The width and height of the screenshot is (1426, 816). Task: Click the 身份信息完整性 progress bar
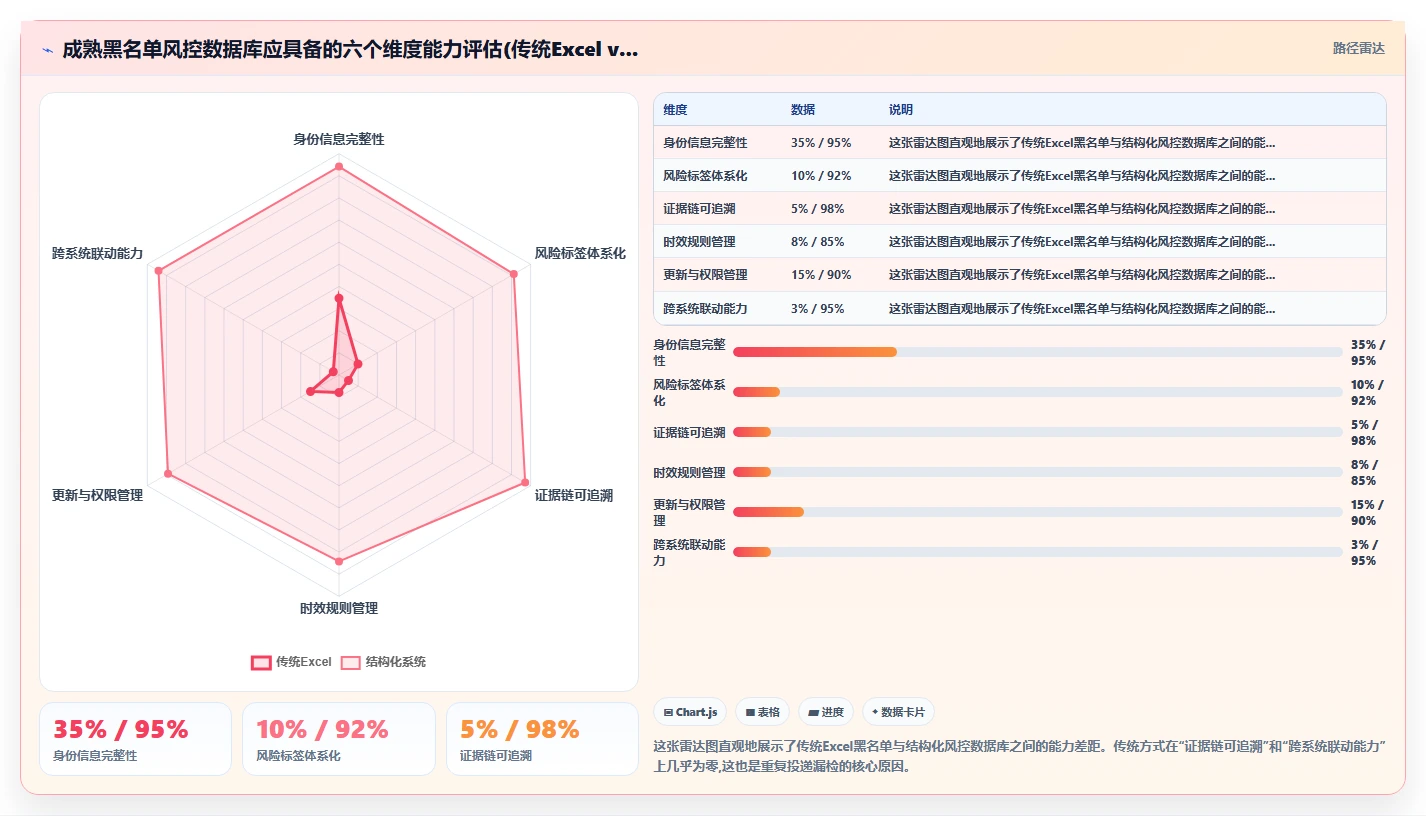click(x=1038, y=352)
